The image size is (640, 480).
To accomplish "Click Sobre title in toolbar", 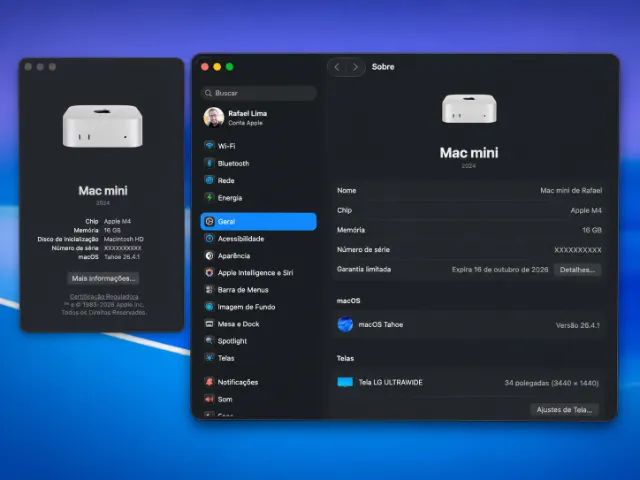I will coord(383,67).
